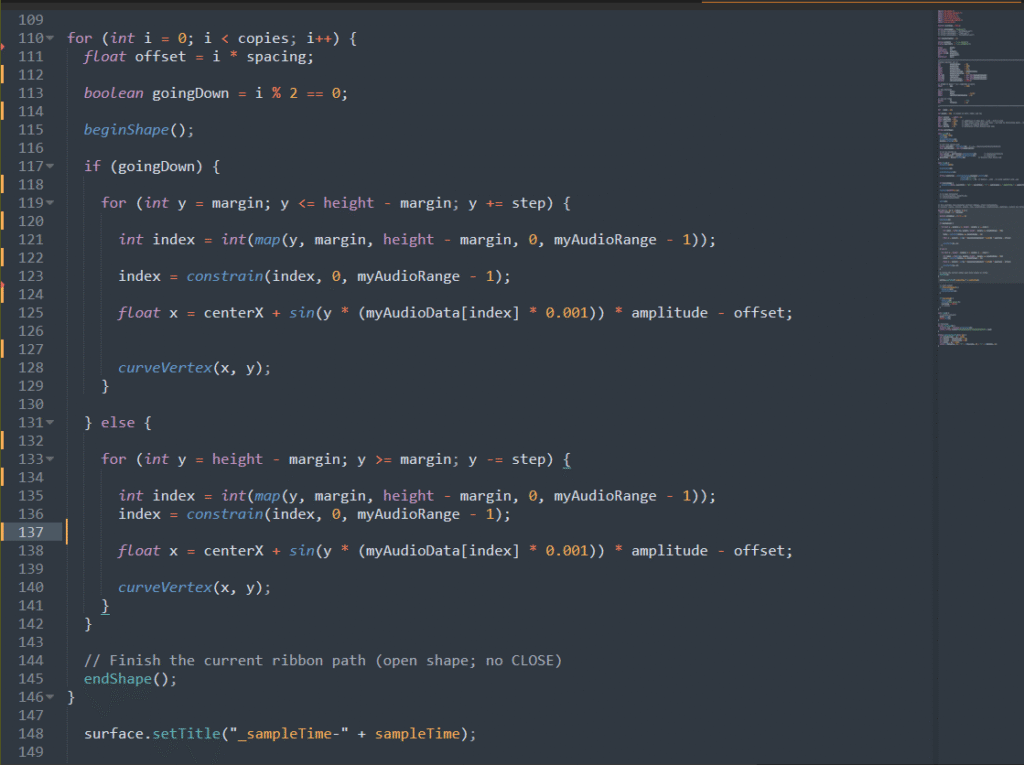1024x765 pixels.
Task: Click the 0.001 value on line 125
Action: coord(568,313)
